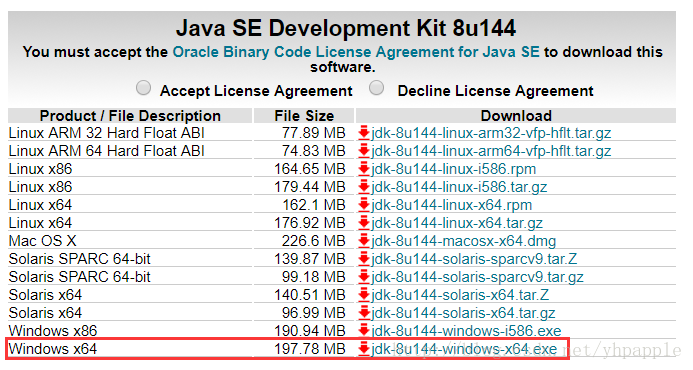Click download arrow icon for windows-i586.exe
Image resolution: width=693 pixels, height=370 pixels.
pyautogui.click(x=364, y=331)
